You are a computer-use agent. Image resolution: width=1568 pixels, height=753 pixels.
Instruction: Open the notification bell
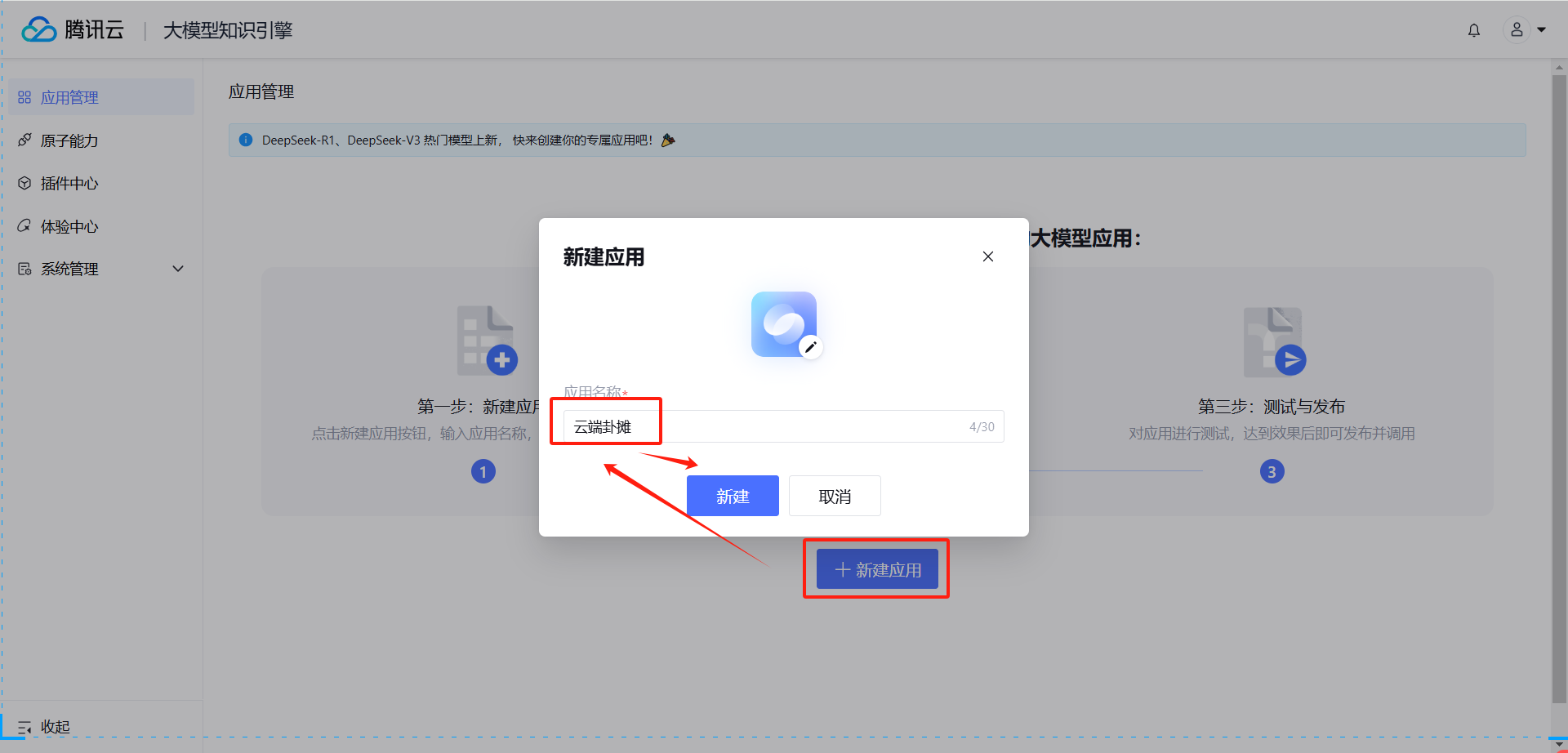1473,30
